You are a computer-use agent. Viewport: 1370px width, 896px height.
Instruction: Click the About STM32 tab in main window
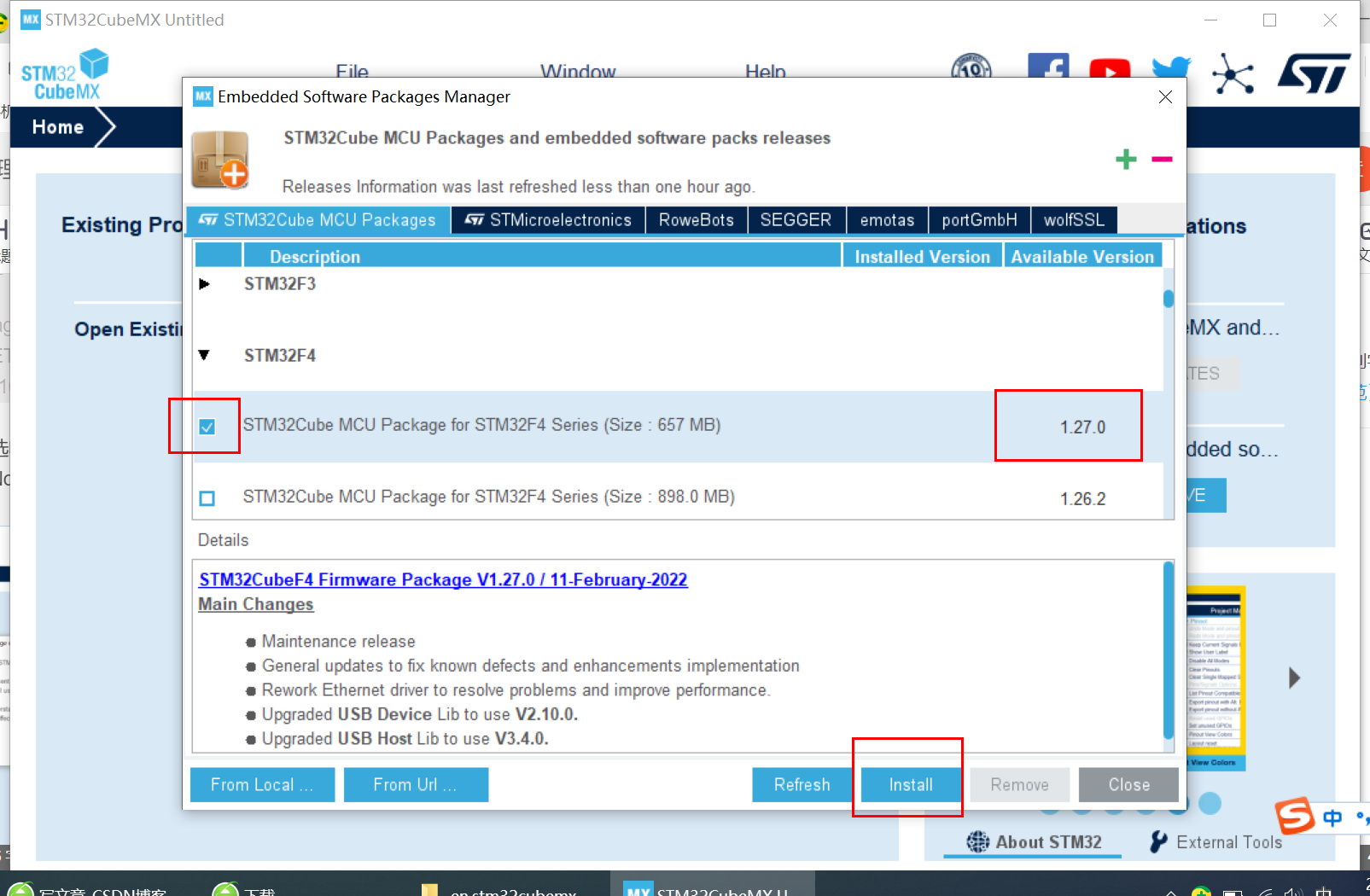click(1034, 842)
